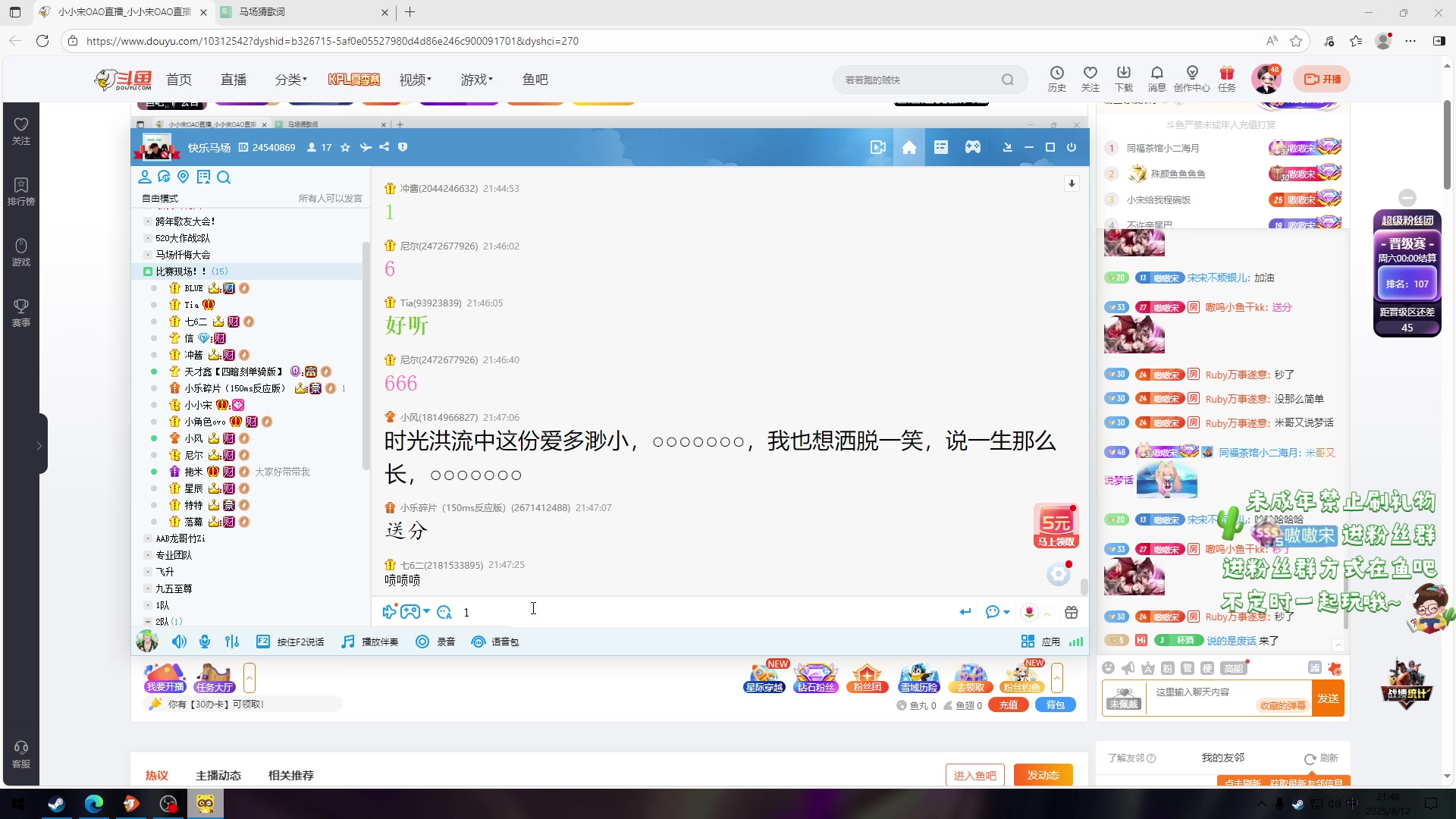Go to 首页 in Douyu navigation
This screenshot has width=1456, height=819.
179,80
